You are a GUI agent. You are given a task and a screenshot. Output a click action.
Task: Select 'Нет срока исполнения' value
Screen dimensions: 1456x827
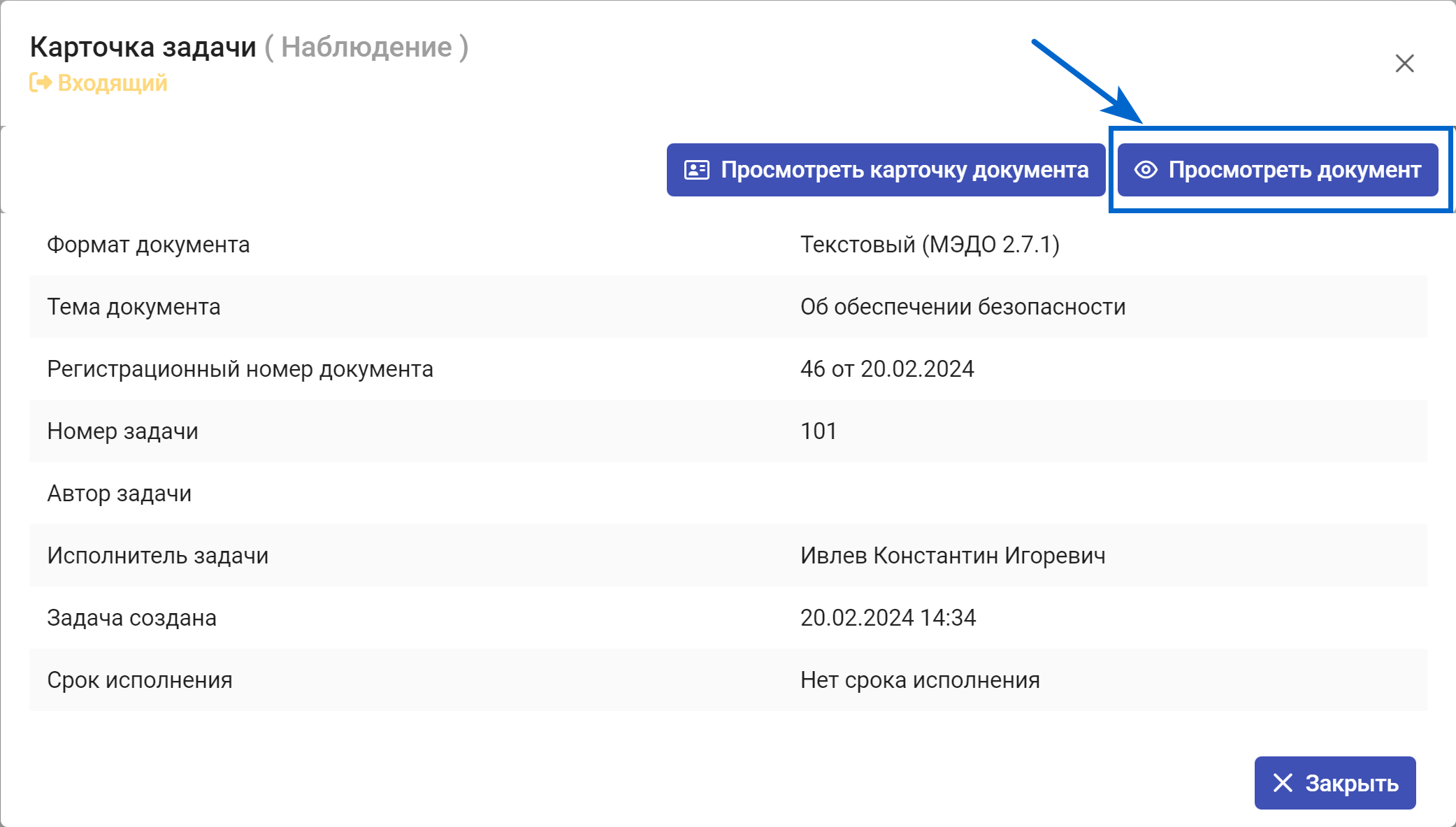920,680
